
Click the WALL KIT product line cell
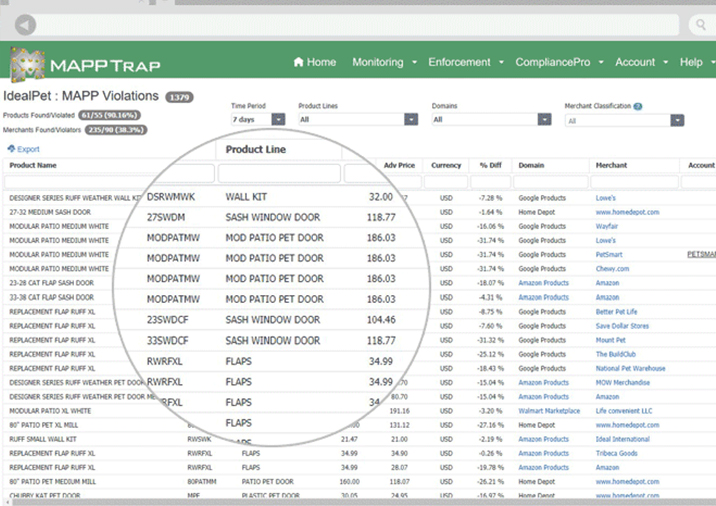pos(246,197)
